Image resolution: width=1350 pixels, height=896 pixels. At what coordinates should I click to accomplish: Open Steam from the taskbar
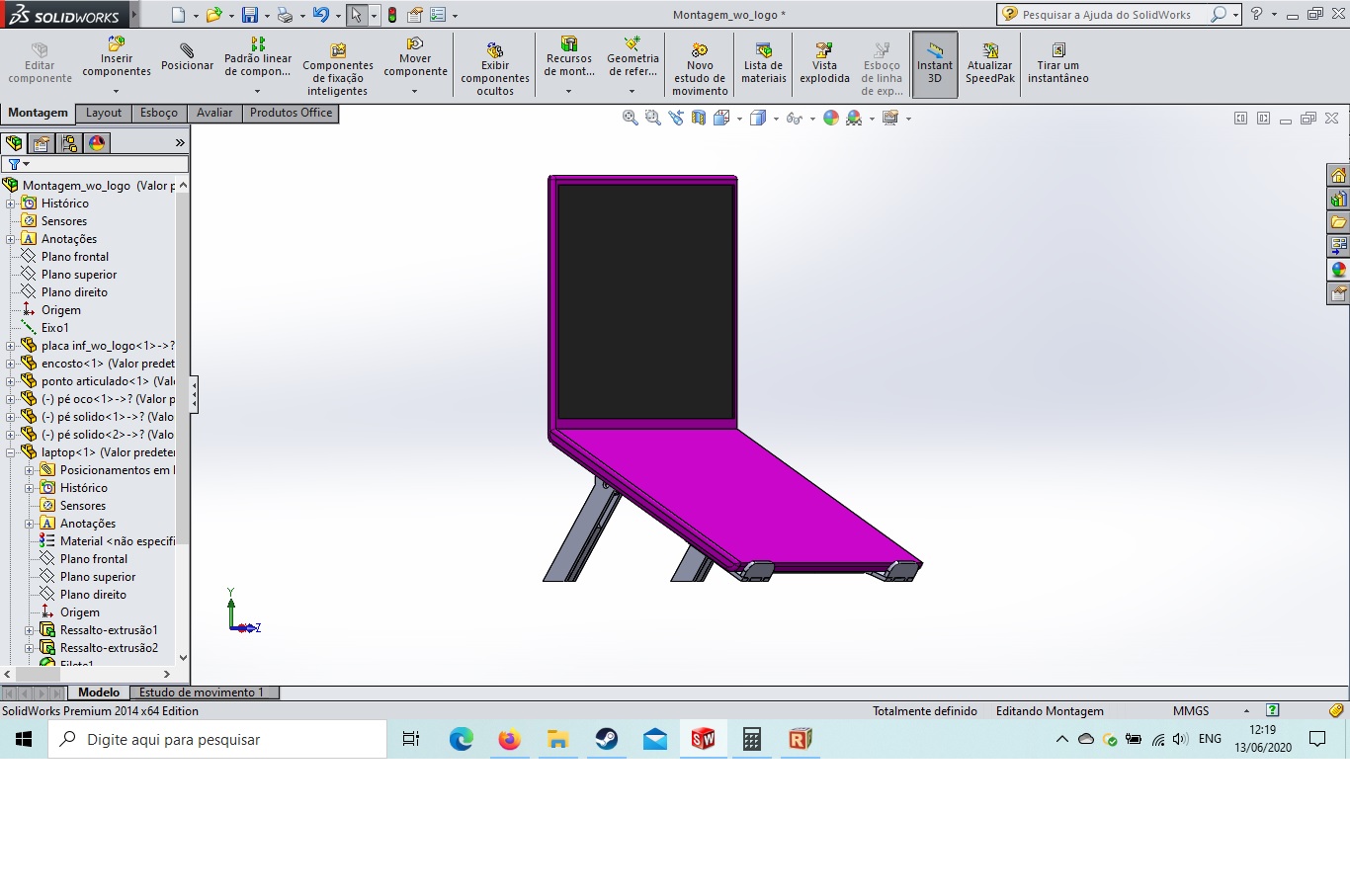pyautogui.click(x=606, y=739)
